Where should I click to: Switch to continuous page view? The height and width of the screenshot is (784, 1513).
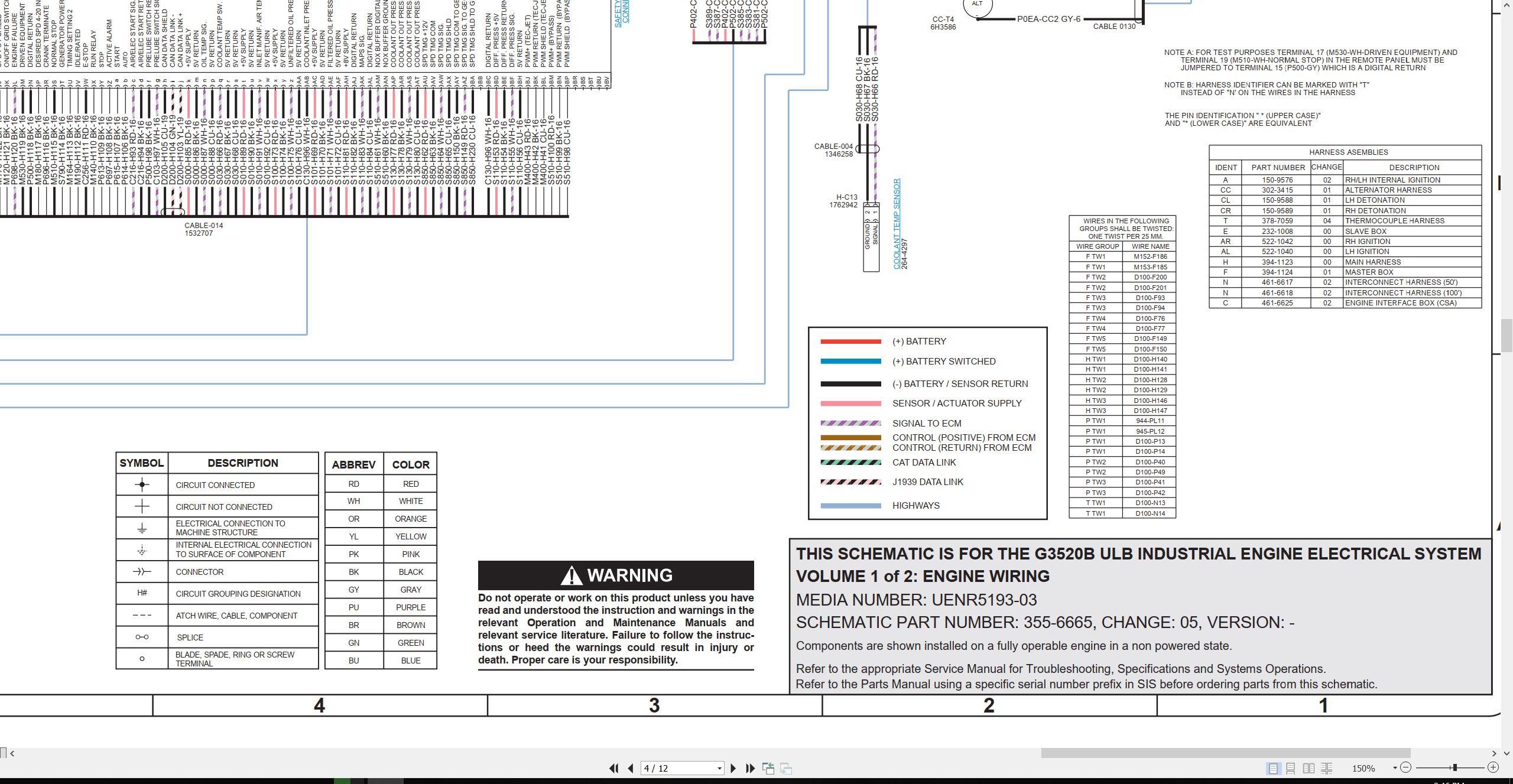pos(1291,769)
